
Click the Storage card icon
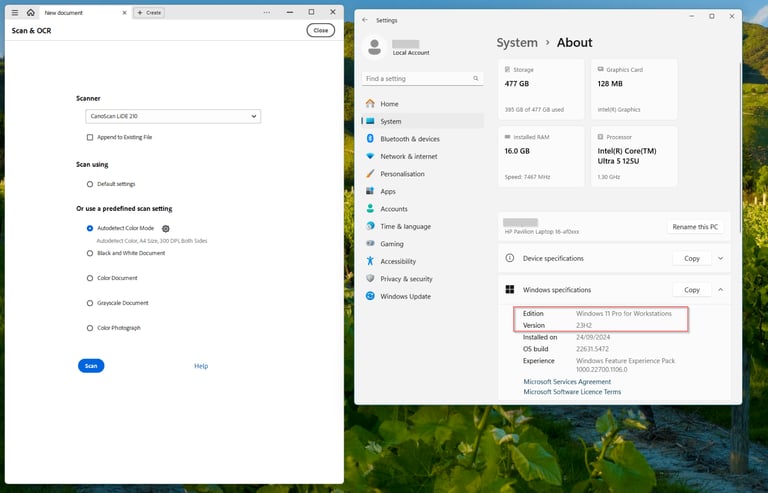pyautogui.click(x=507, y=70)
